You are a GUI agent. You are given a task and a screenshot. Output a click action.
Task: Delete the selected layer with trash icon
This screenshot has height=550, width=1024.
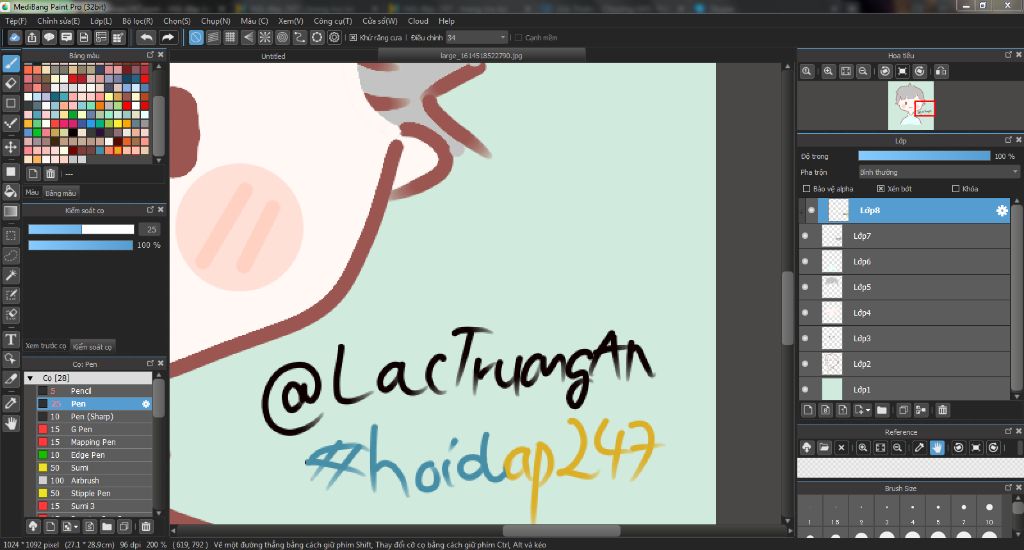[942, 410]
